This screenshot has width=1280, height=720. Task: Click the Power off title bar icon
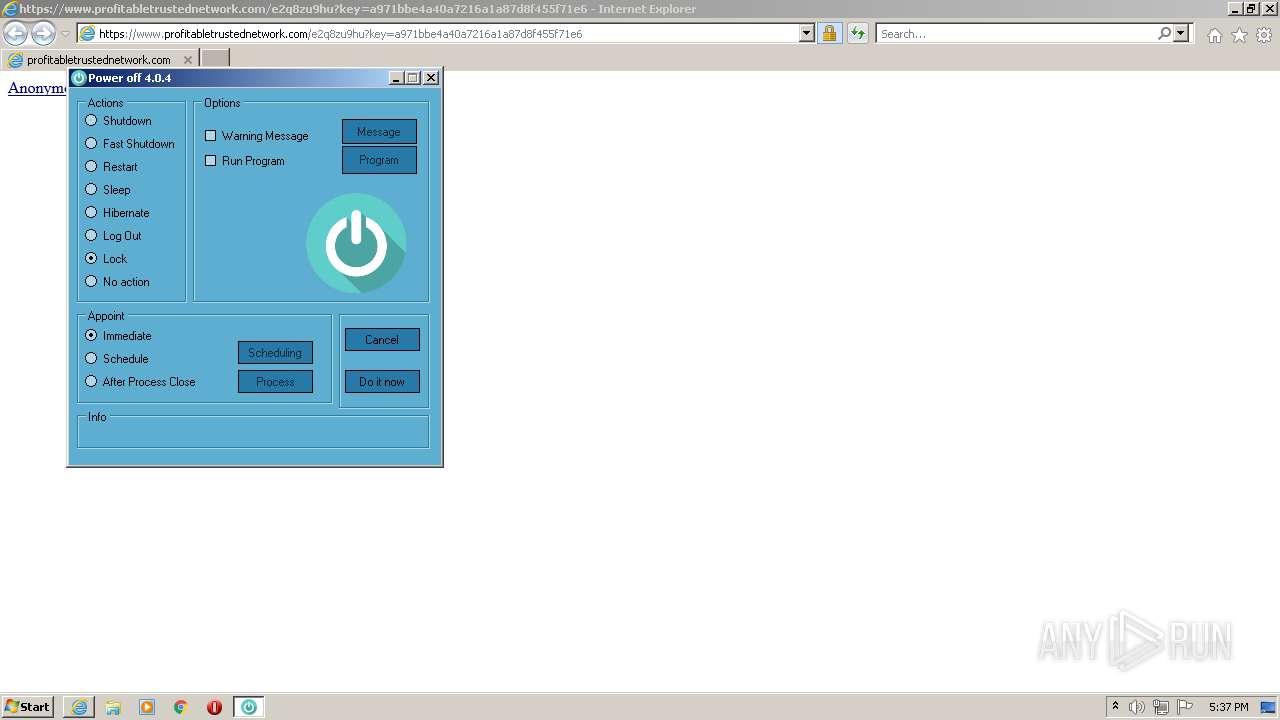point(79,78)
